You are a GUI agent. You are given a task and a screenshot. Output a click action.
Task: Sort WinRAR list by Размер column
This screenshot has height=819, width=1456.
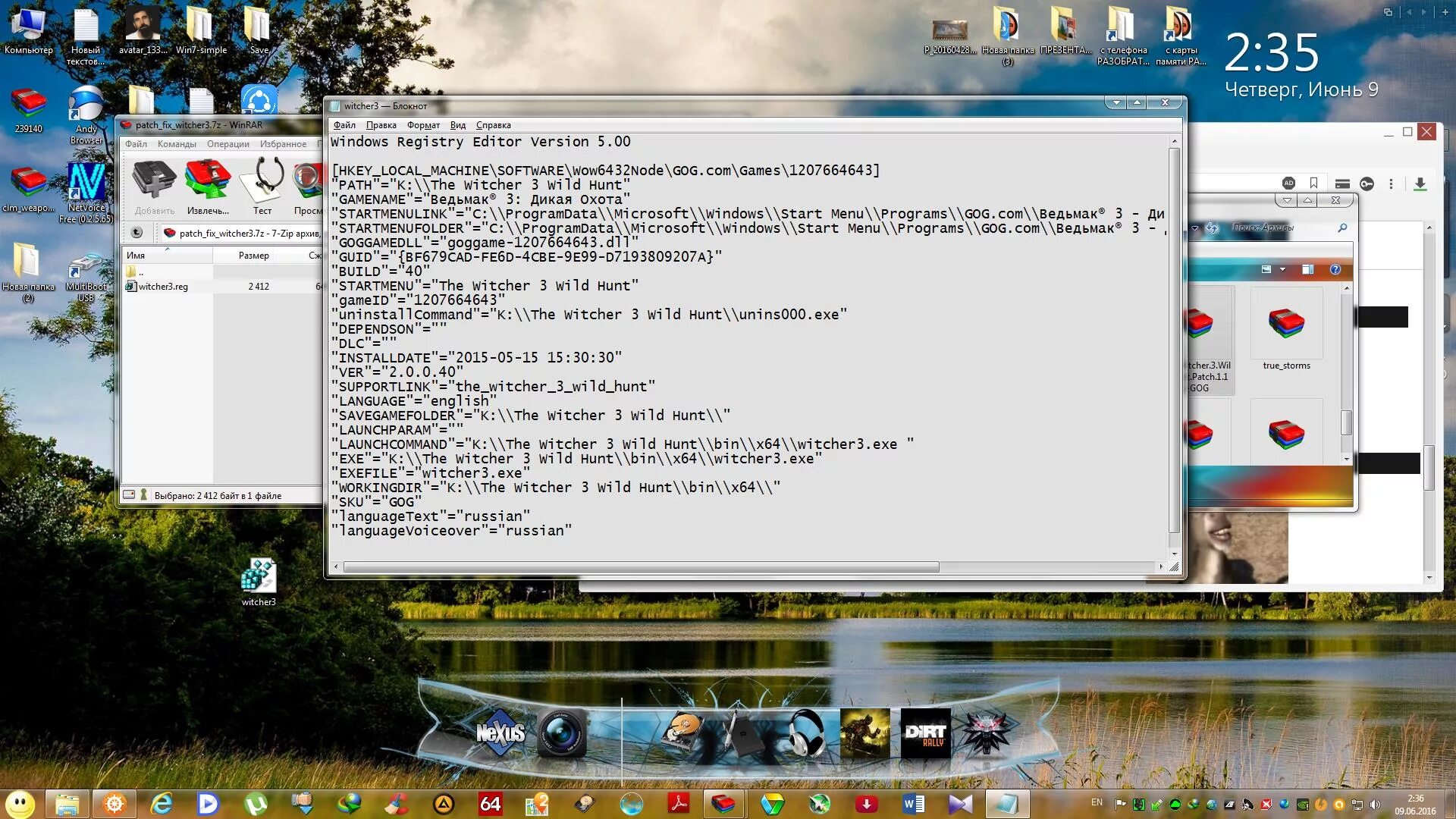[253, 256]
